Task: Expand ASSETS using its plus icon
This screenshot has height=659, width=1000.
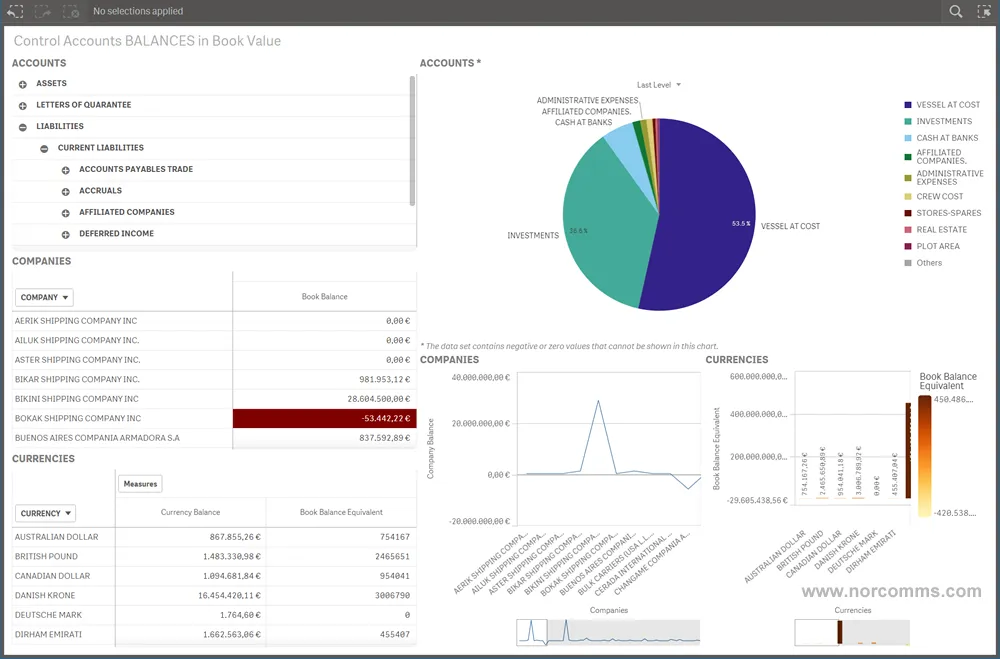Action: tap(22, 83)
